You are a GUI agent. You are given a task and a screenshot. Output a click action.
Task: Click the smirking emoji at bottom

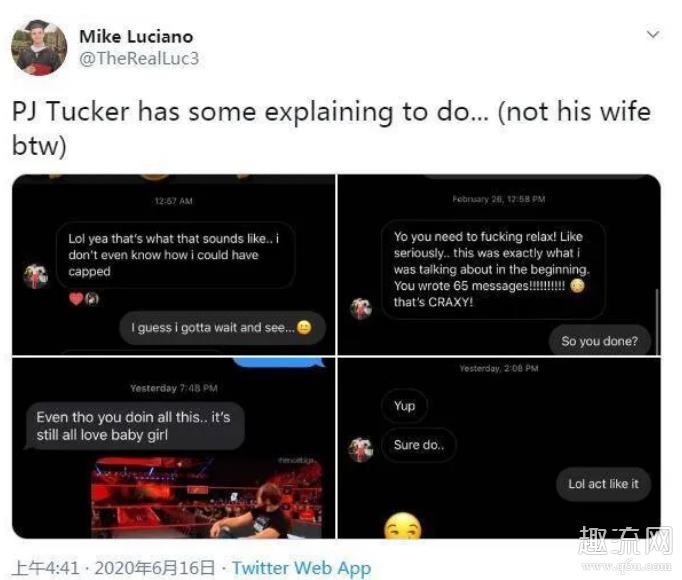click(x=403, y=526)
